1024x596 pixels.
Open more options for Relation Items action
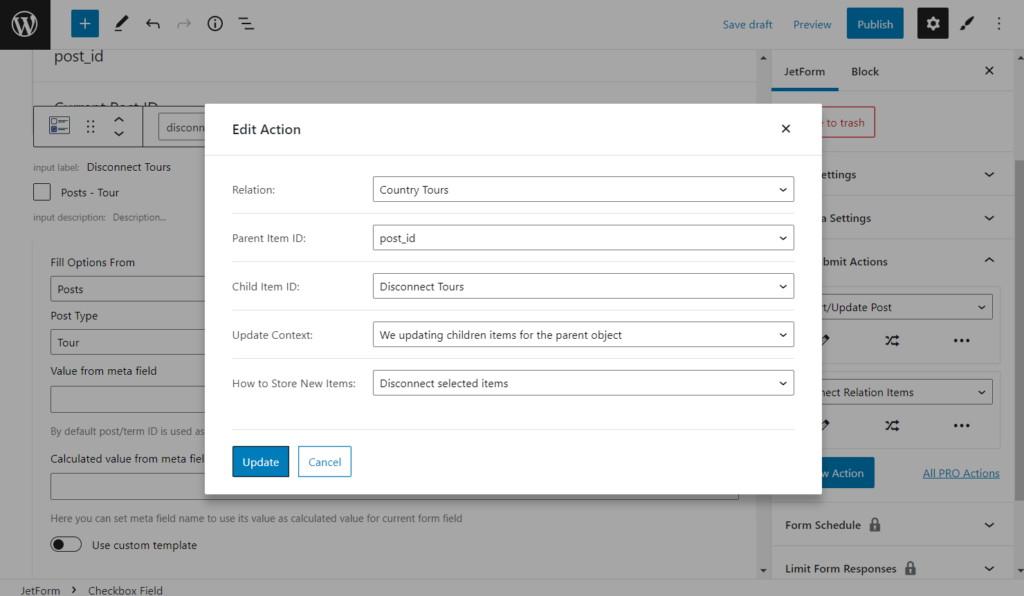[x=961, y=426]
